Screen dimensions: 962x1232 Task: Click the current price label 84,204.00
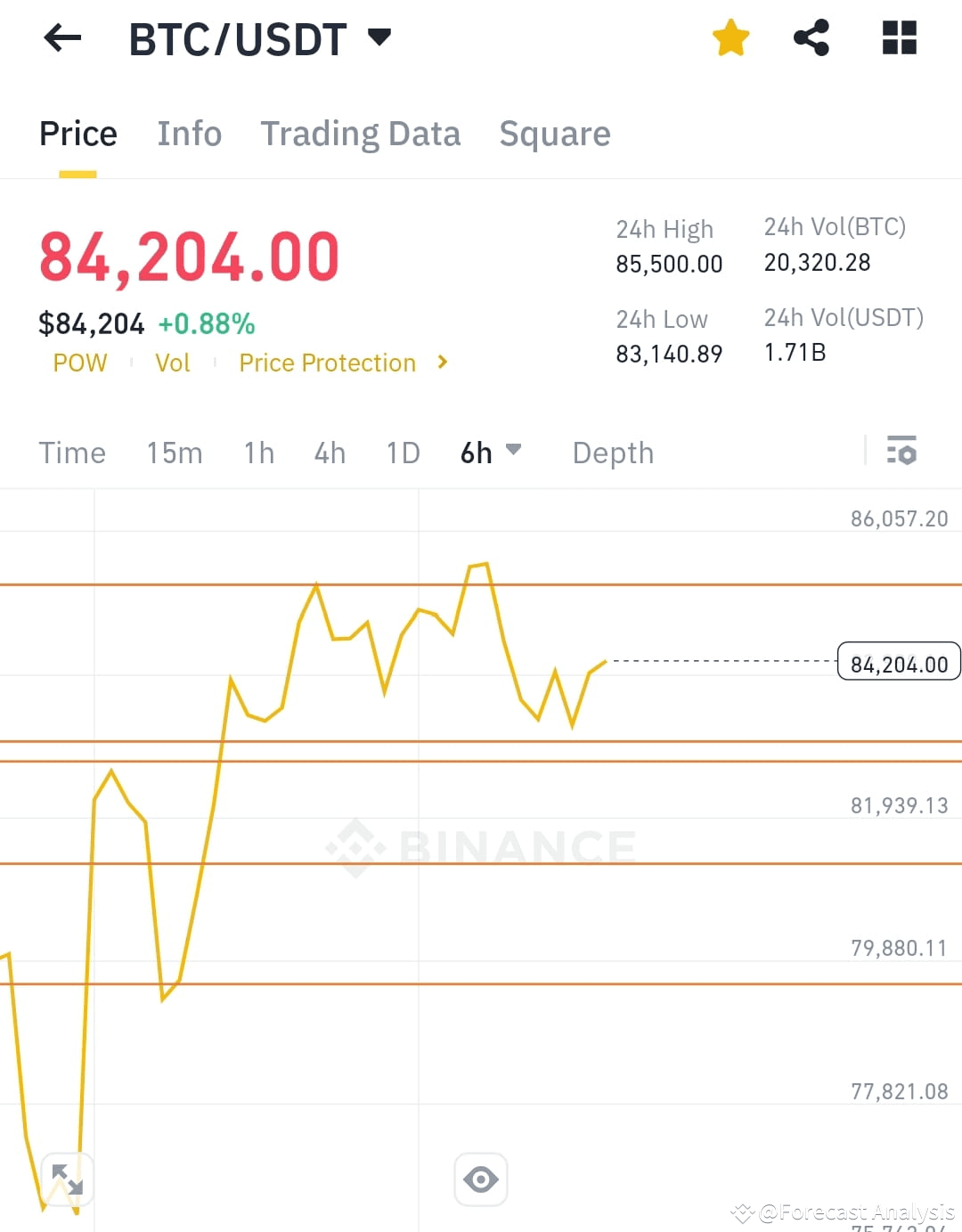pyautogui.click(x=898, y=662)
